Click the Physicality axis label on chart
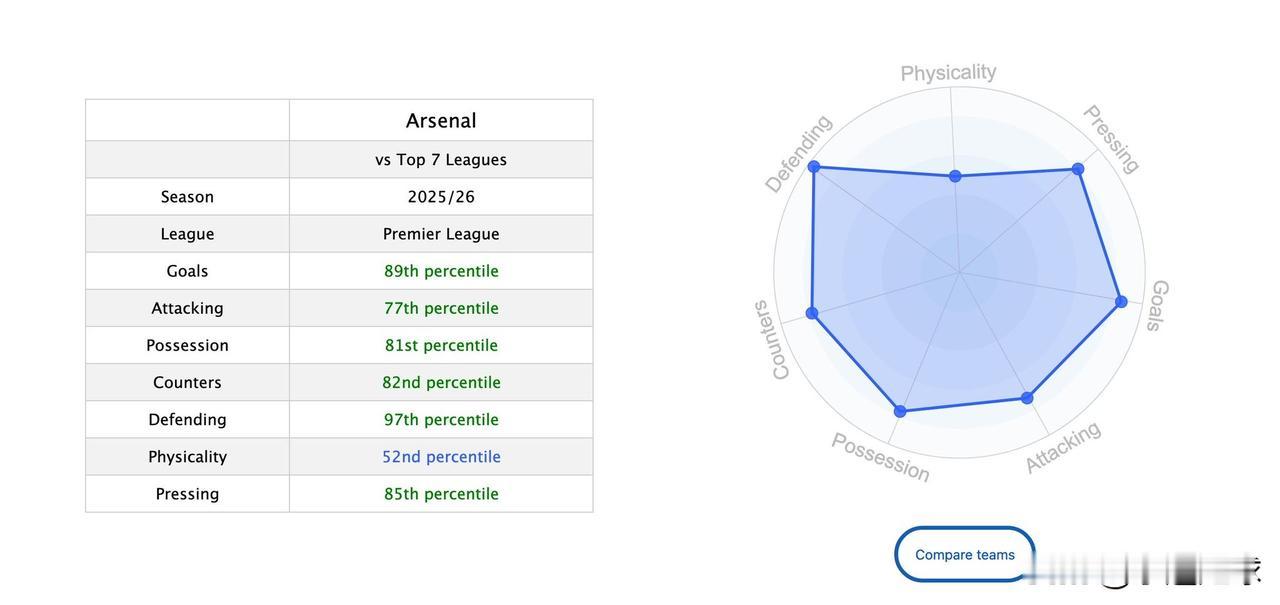The width and height of the screenshot is (1280, 605). (x=948, y=73)
